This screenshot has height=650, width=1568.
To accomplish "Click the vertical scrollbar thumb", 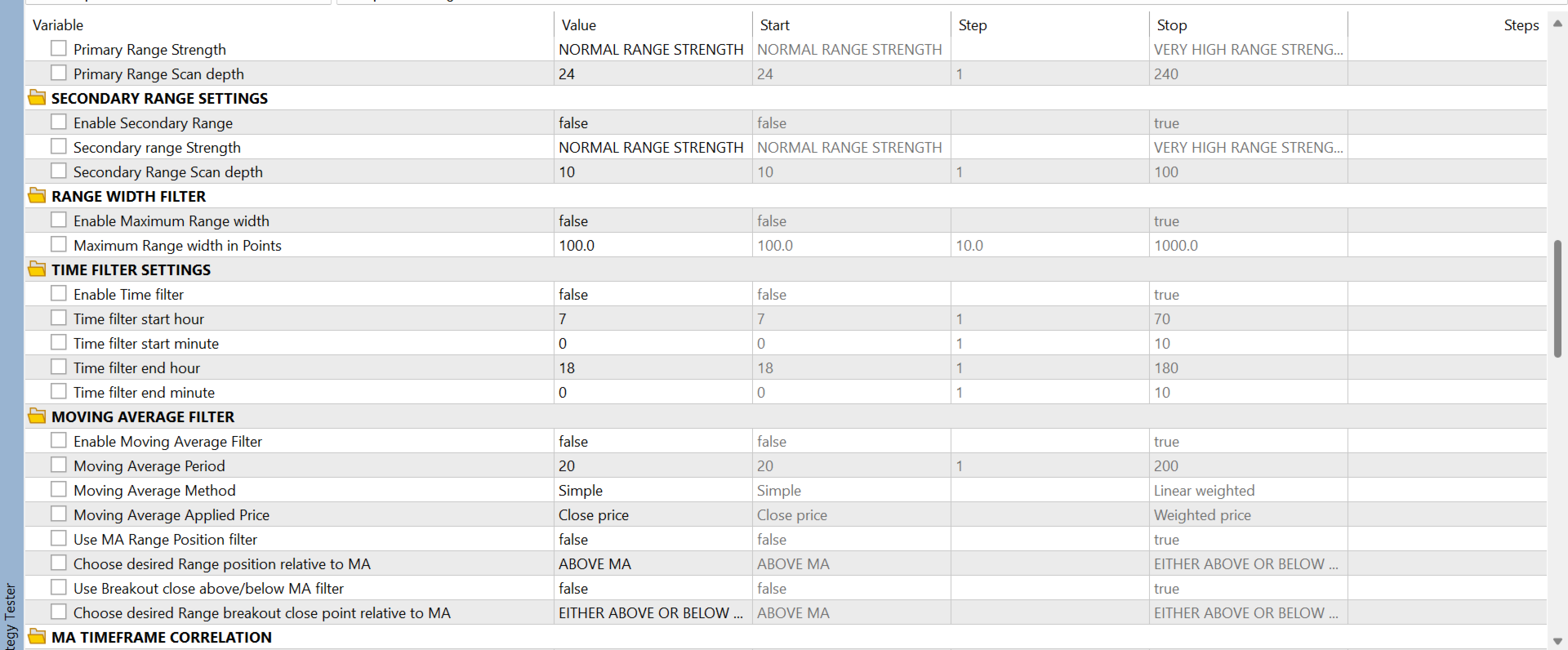I will (1557, 298).
